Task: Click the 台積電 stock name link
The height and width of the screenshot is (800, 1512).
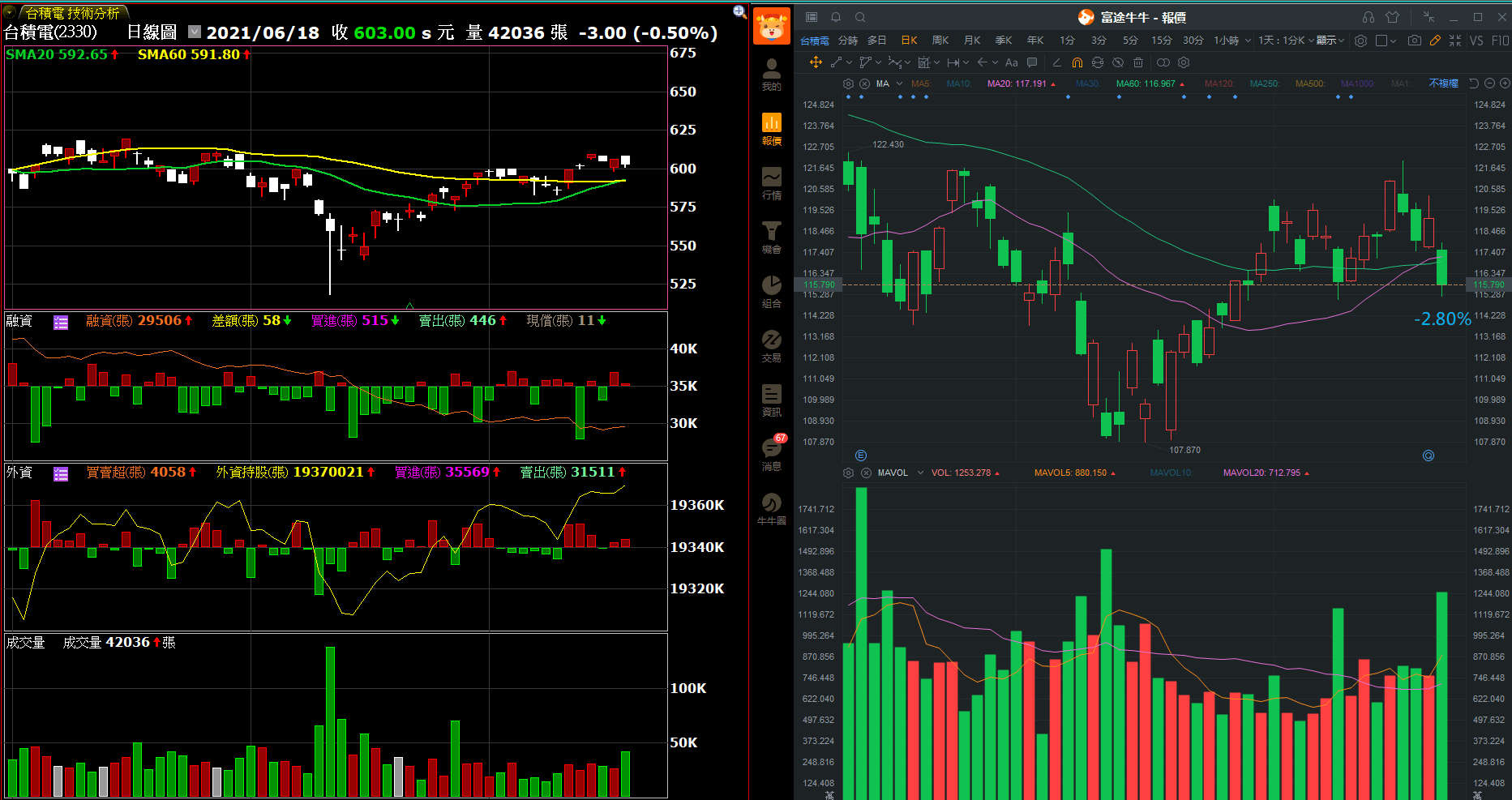Action: tap(815, 41)
